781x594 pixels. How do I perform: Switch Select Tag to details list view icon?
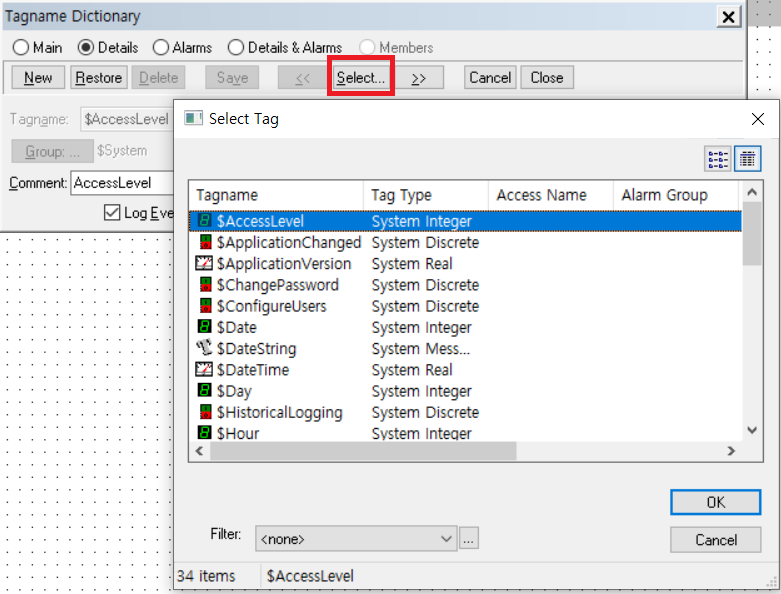[747, 159]
